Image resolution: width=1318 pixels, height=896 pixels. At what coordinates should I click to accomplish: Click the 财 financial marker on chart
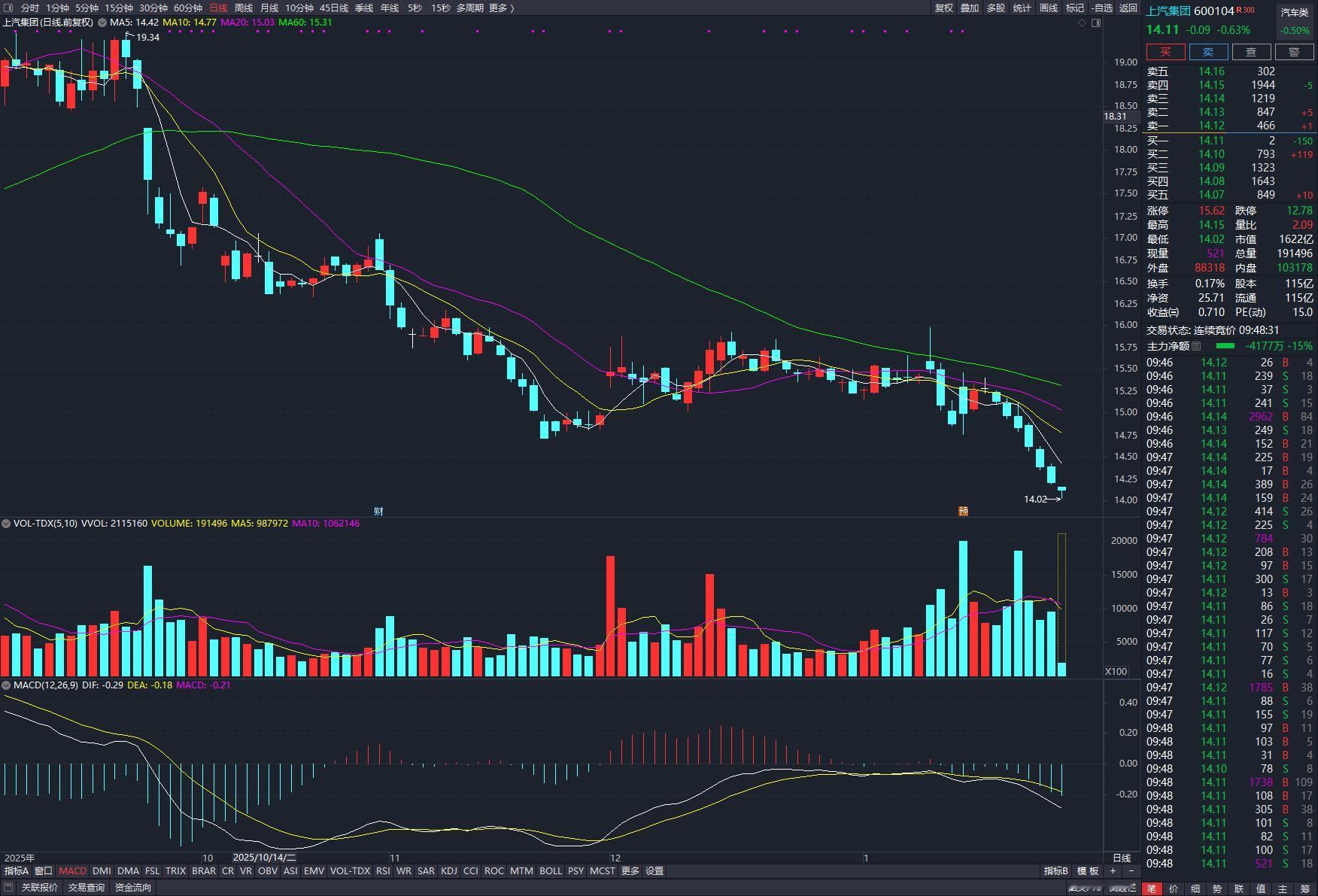point(378,511)
